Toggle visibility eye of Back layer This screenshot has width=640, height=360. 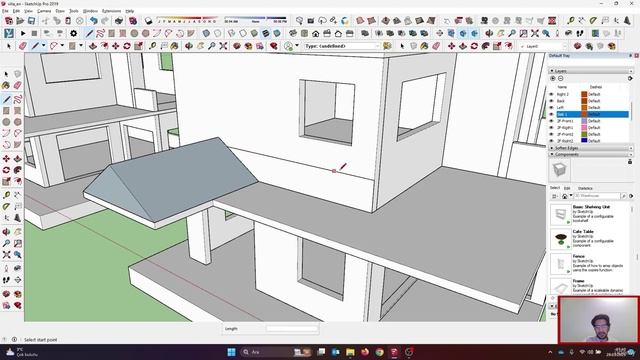(552, 101)
